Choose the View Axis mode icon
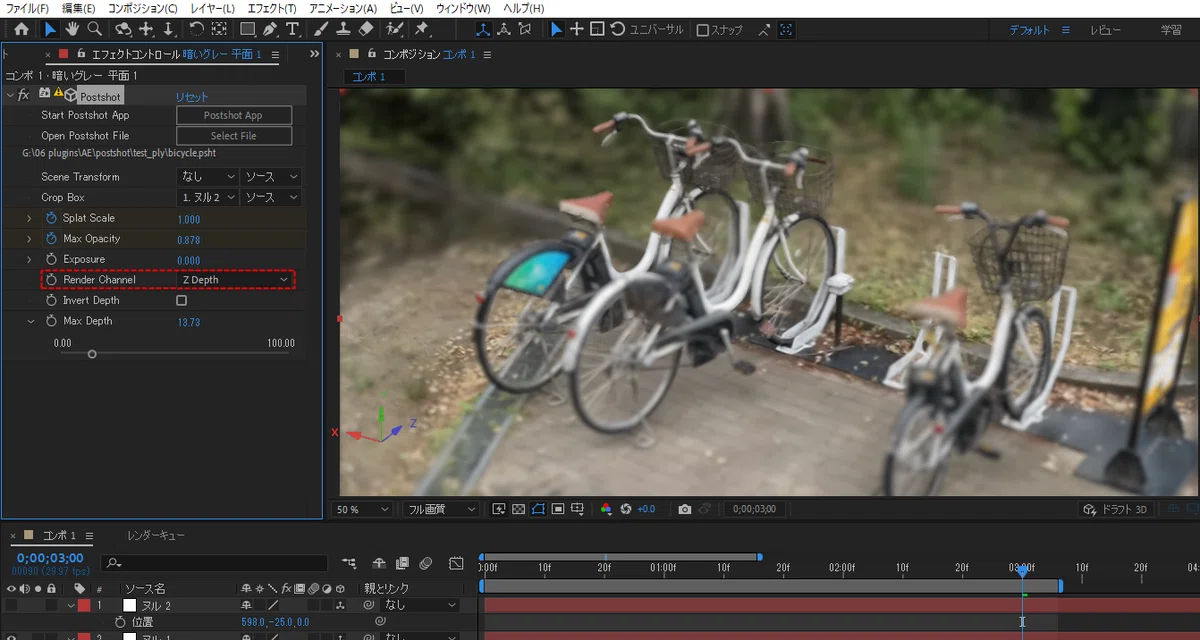 [x=526, y=29]
